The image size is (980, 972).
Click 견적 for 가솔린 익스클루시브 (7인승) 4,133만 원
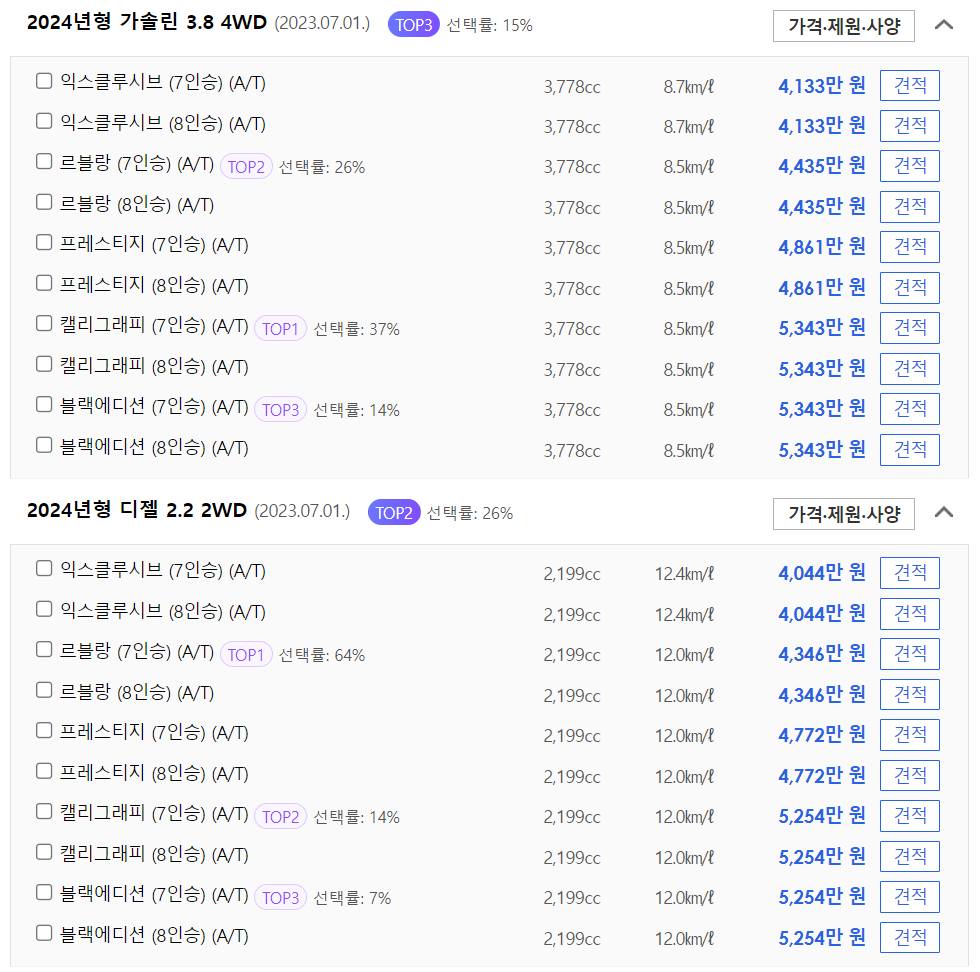pos(909,85)
